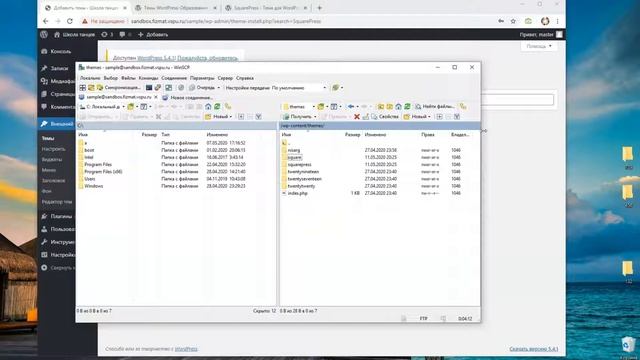Click the 'Помощь' help button in WordPress
Screen dimensions: 640x360
pos(539,46)
